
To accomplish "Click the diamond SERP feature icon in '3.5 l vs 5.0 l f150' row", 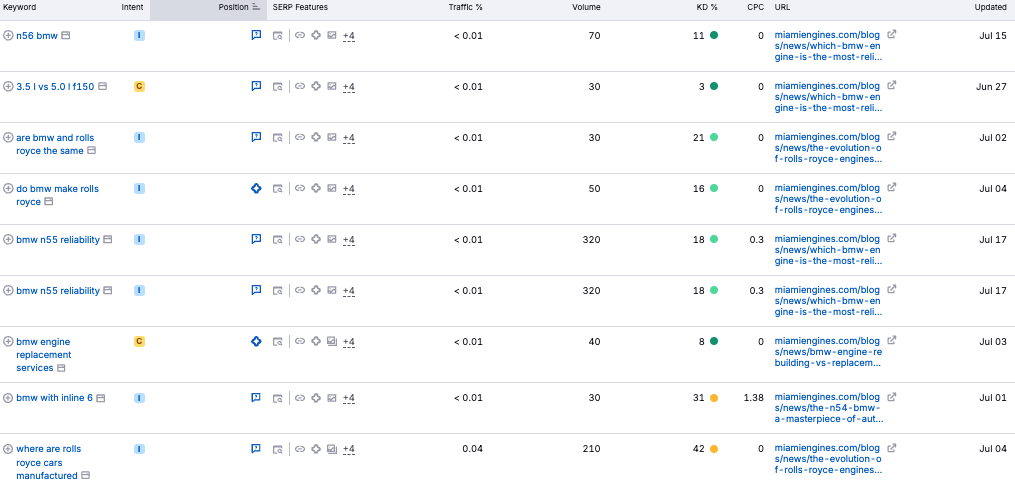I will pos(316,86).
